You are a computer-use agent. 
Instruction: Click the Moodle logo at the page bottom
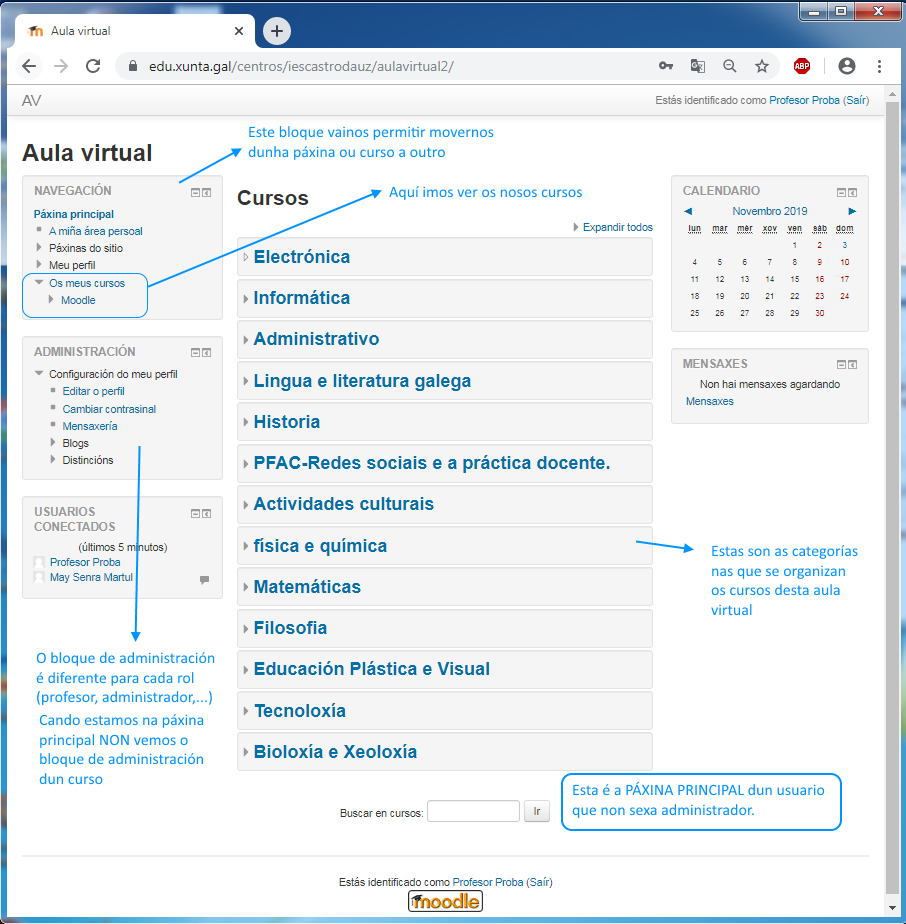[444, 901]
